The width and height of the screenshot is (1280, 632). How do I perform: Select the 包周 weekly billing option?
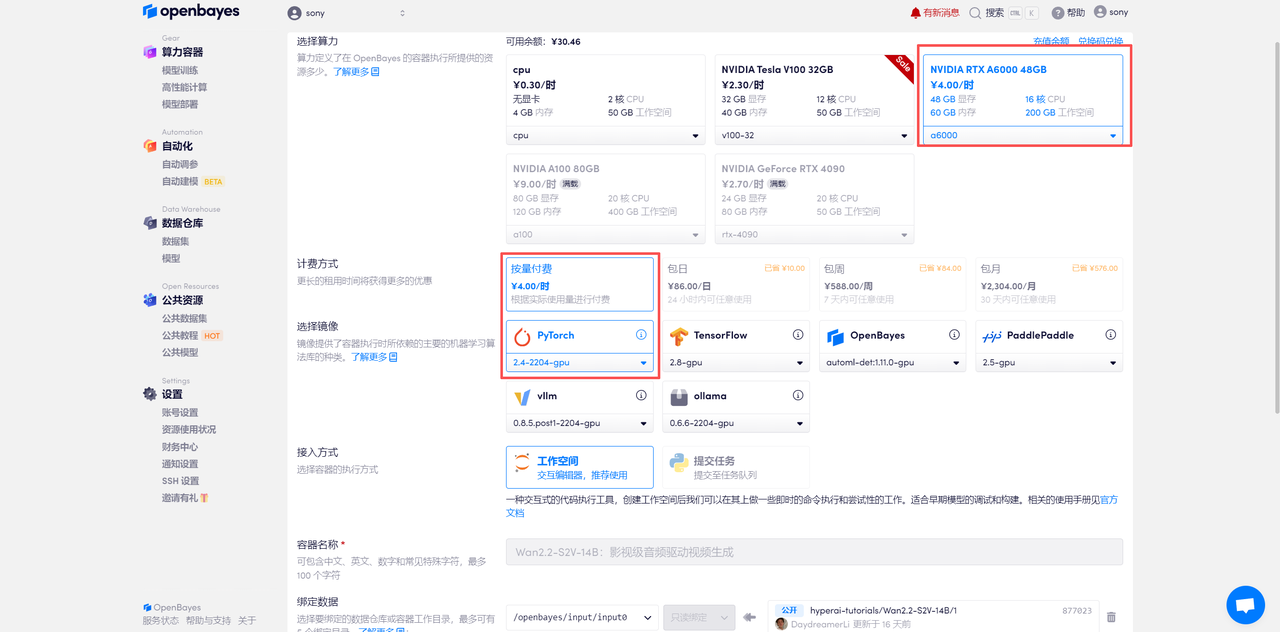[893, 284]
